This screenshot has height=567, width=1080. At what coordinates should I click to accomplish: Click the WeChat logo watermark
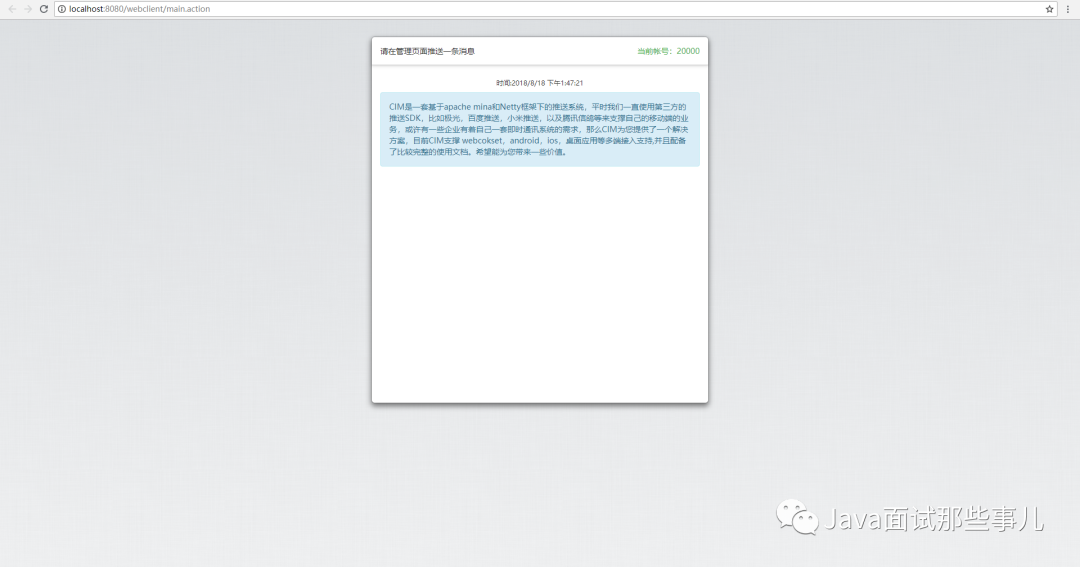[x=798, y=518]
